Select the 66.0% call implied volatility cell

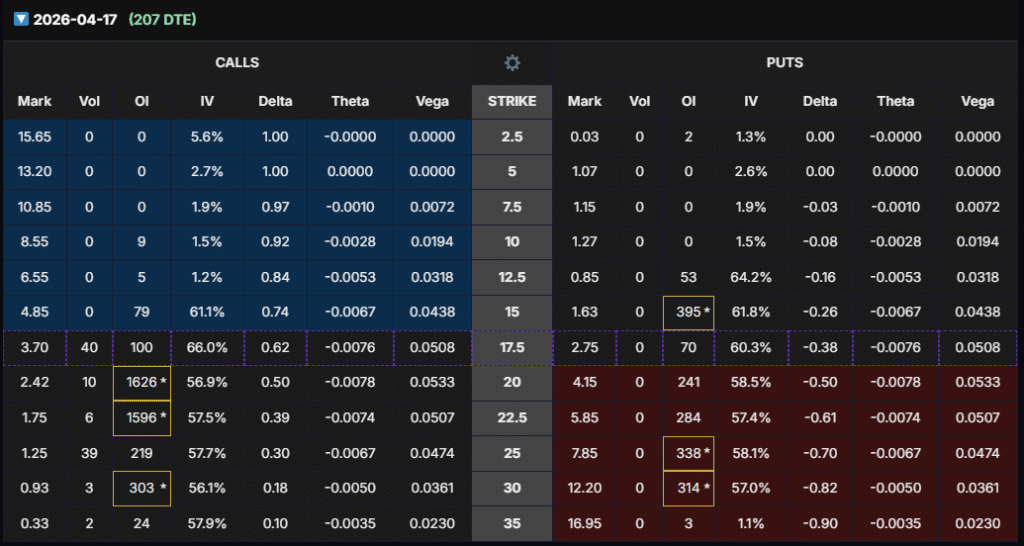(208, 348)
